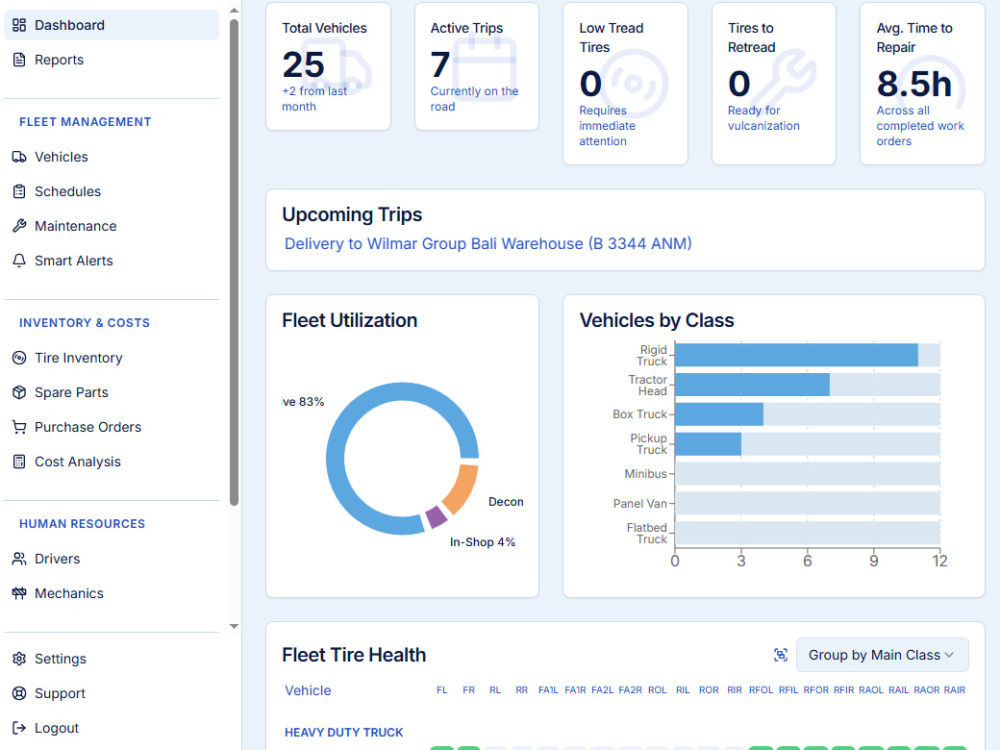The image size is (1000, 750).
Task: Click the Tire Inventory tire icon
Action: pyautogui.click(x=19, y=358)
